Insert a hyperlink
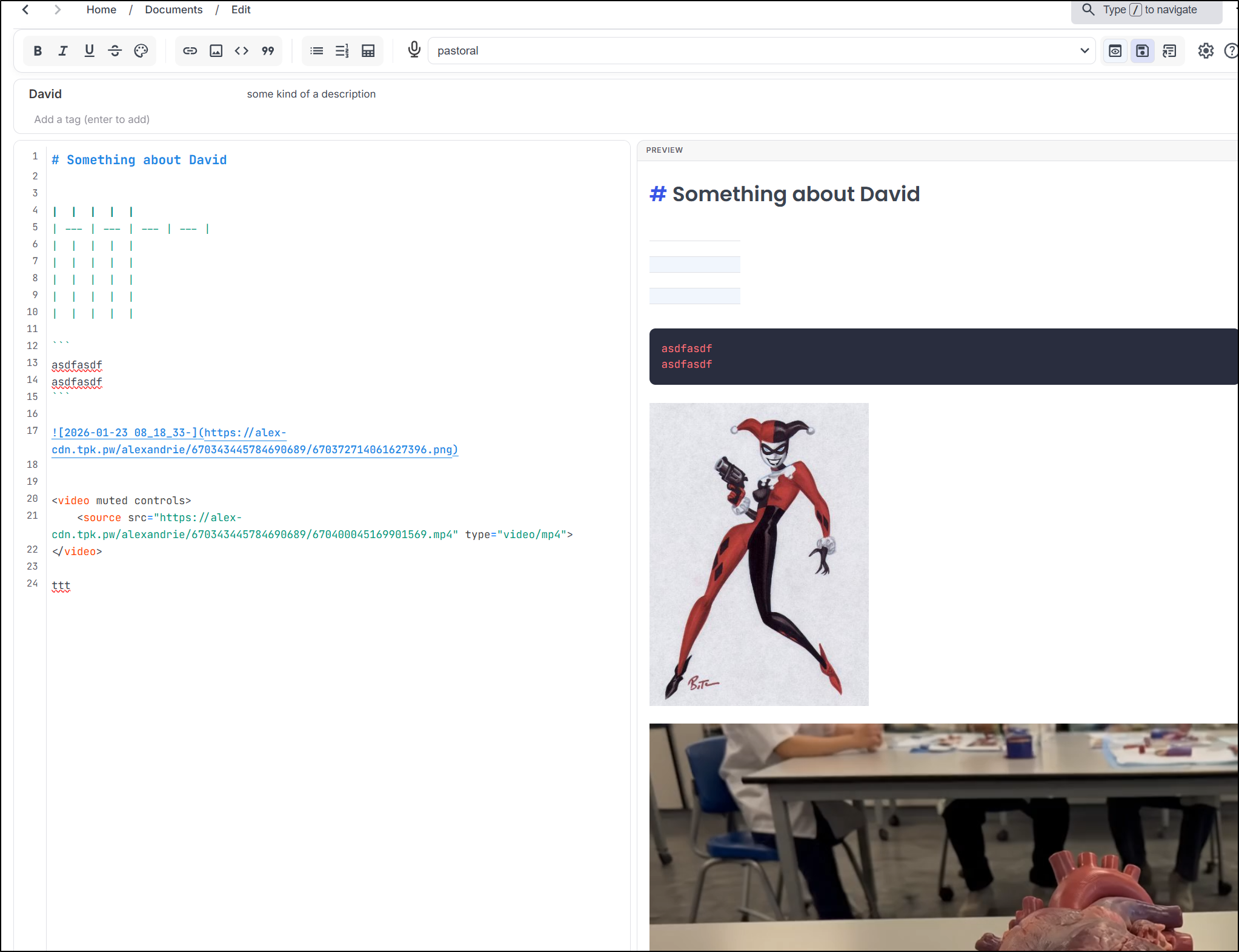 [190, 51]
